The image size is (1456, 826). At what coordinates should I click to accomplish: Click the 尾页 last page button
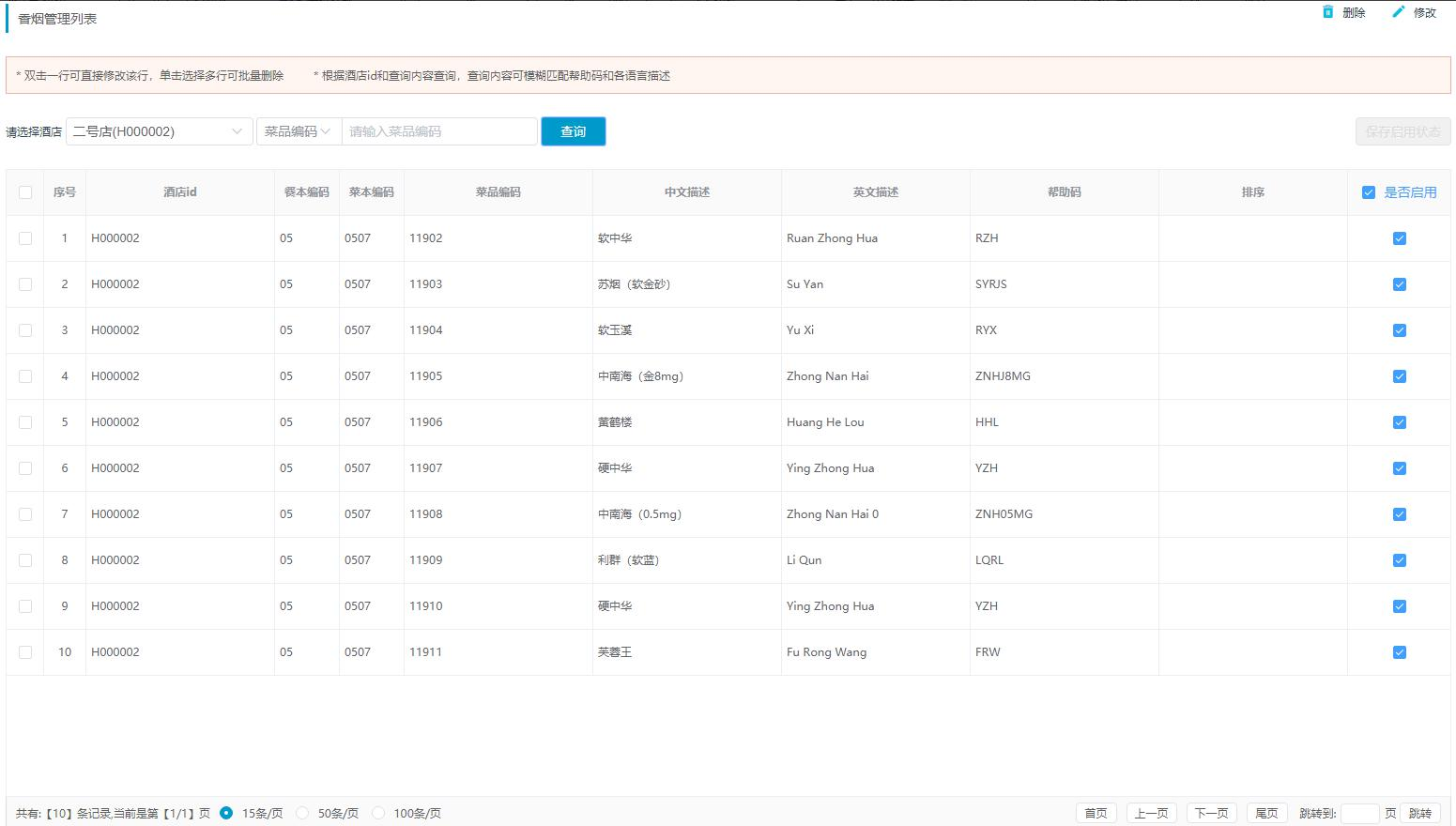pyautogui.click(x=1266, y=813)
